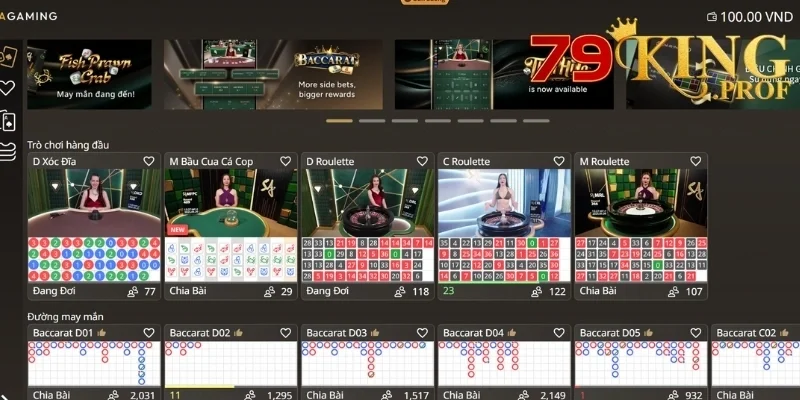Click the 100.00 VND balance display
This screenshot has width=800, height=400.
757,17
